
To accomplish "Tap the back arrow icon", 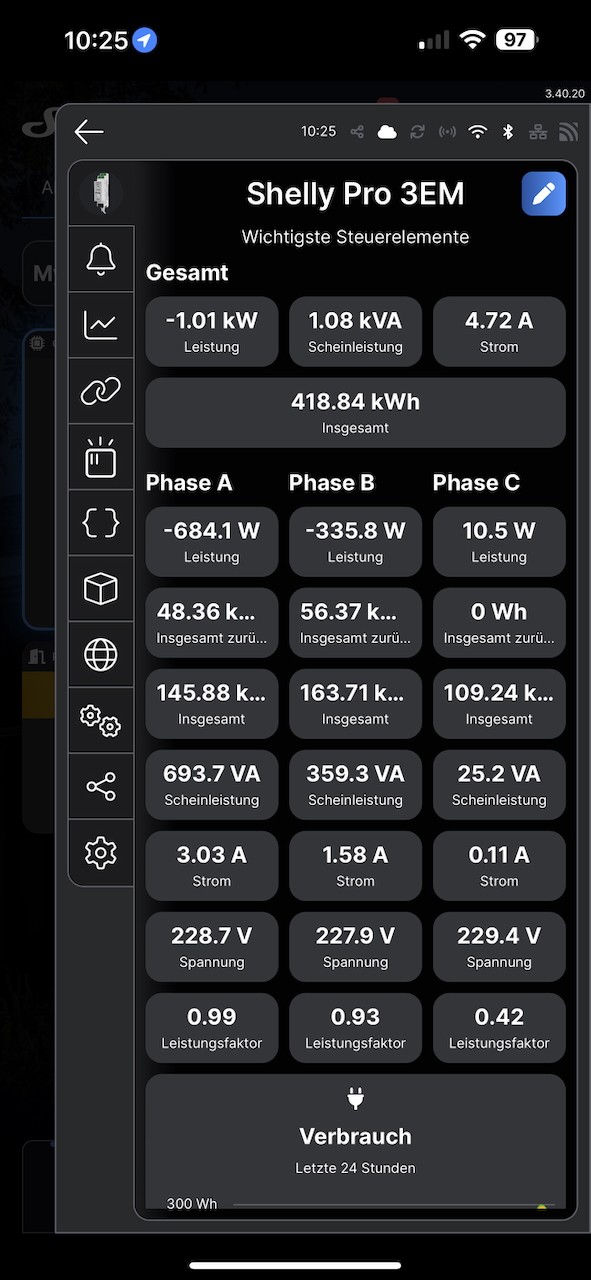I will 89,132.
